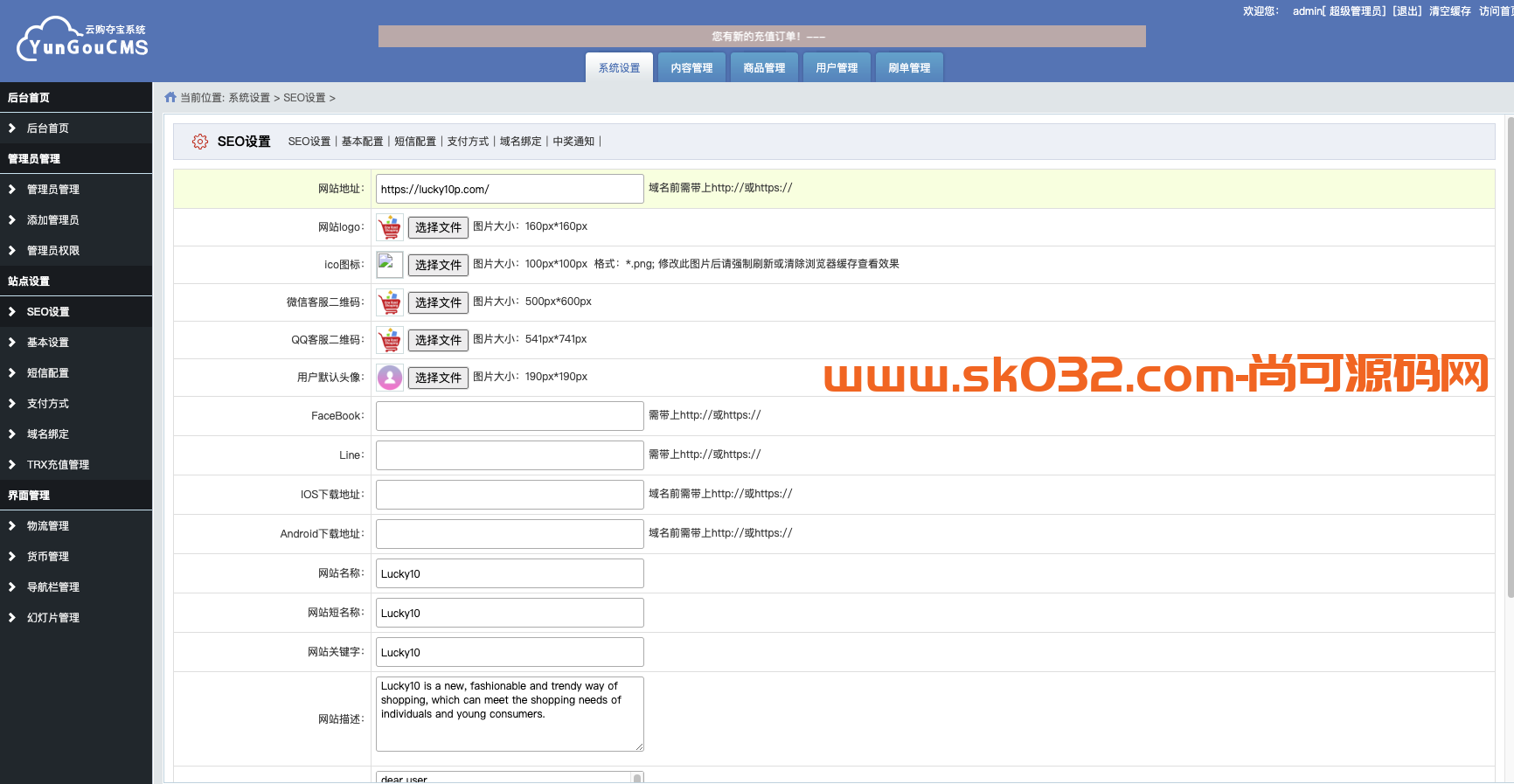Viewport: 1514px width, 784px height.
Task: Click 短信配置 sub-navigation link
Action: pyautogui.click(x=415, y=142)
